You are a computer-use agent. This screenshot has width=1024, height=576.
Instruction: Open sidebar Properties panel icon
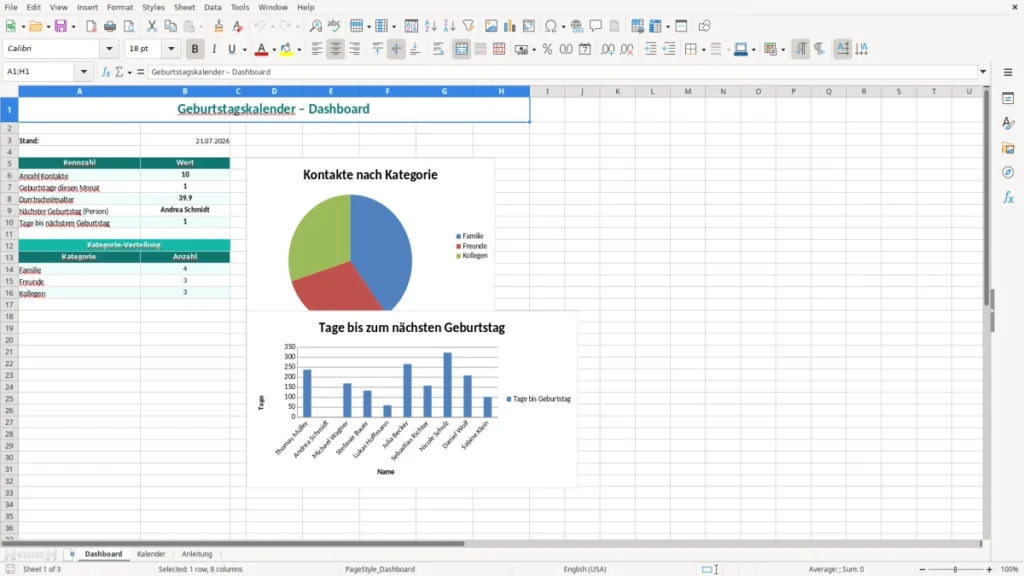pos(1008,99)
